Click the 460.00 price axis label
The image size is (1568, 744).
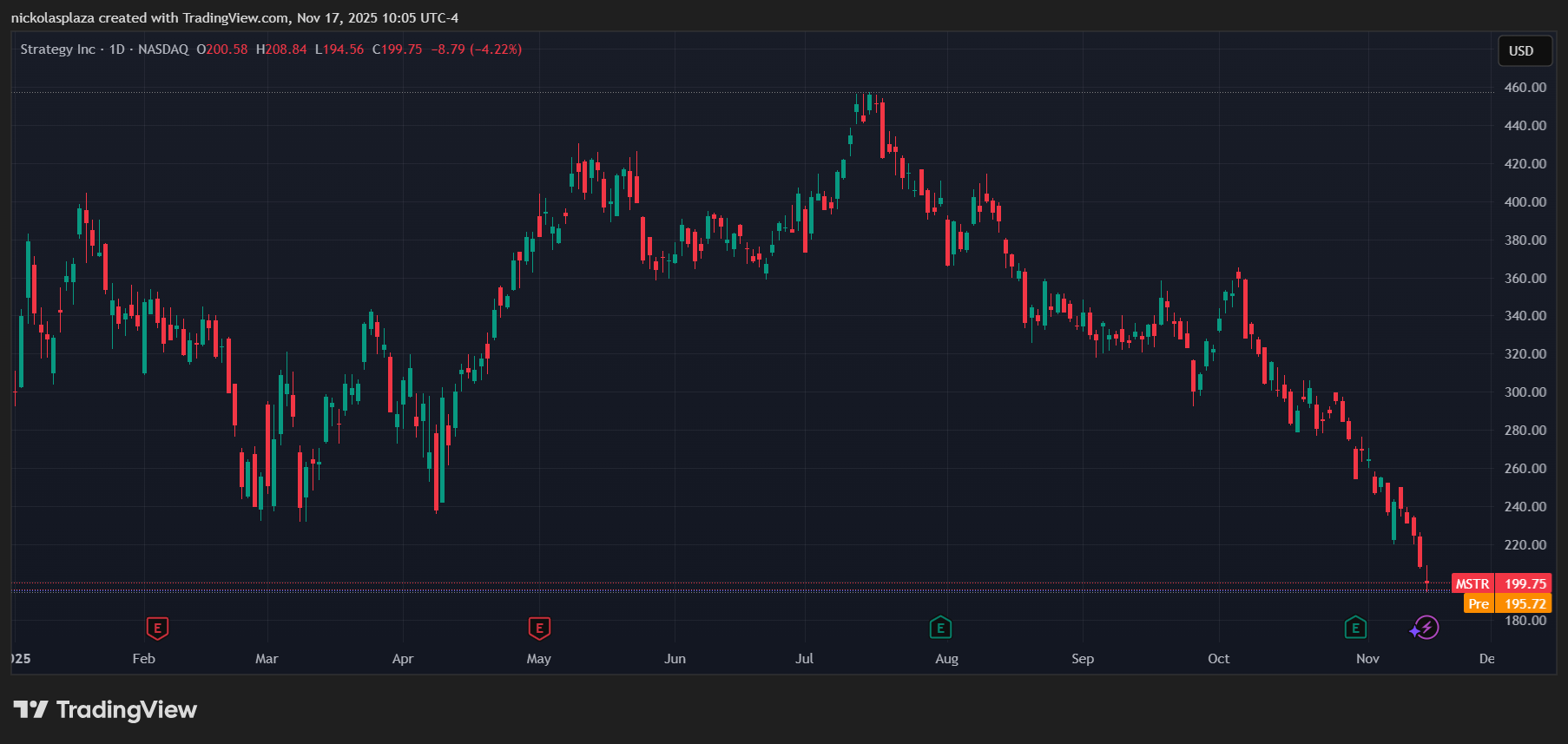(1525, 88)
